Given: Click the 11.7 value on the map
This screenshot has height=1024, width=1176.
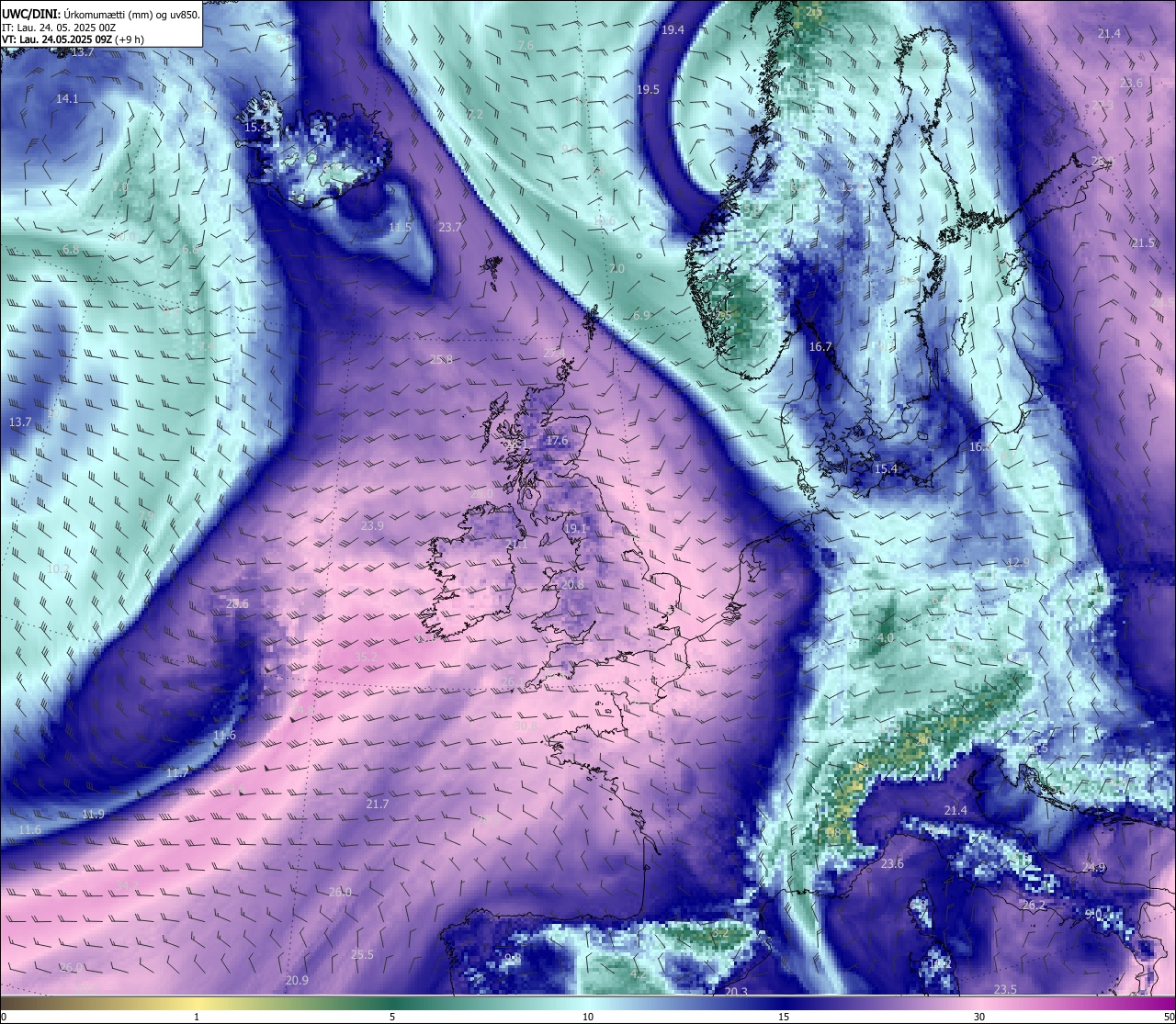Looking at the screenshot, I should tap(177, 772).
